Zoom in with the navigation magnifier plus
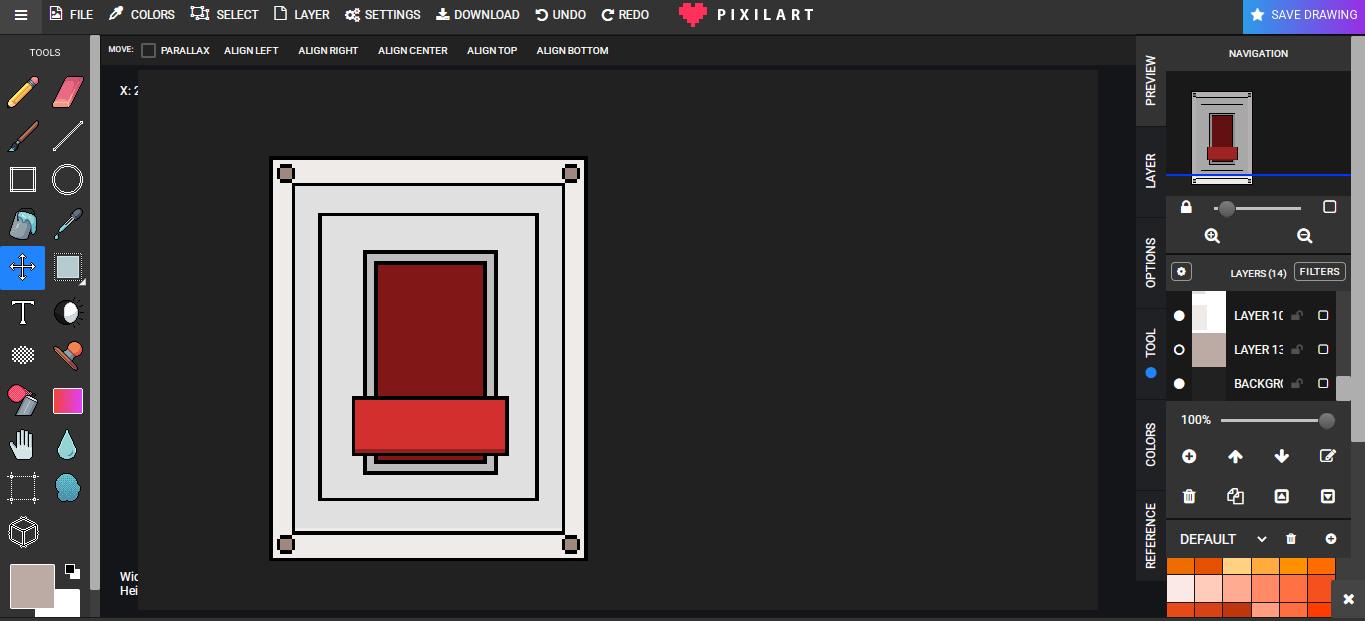 [1212, 236]
